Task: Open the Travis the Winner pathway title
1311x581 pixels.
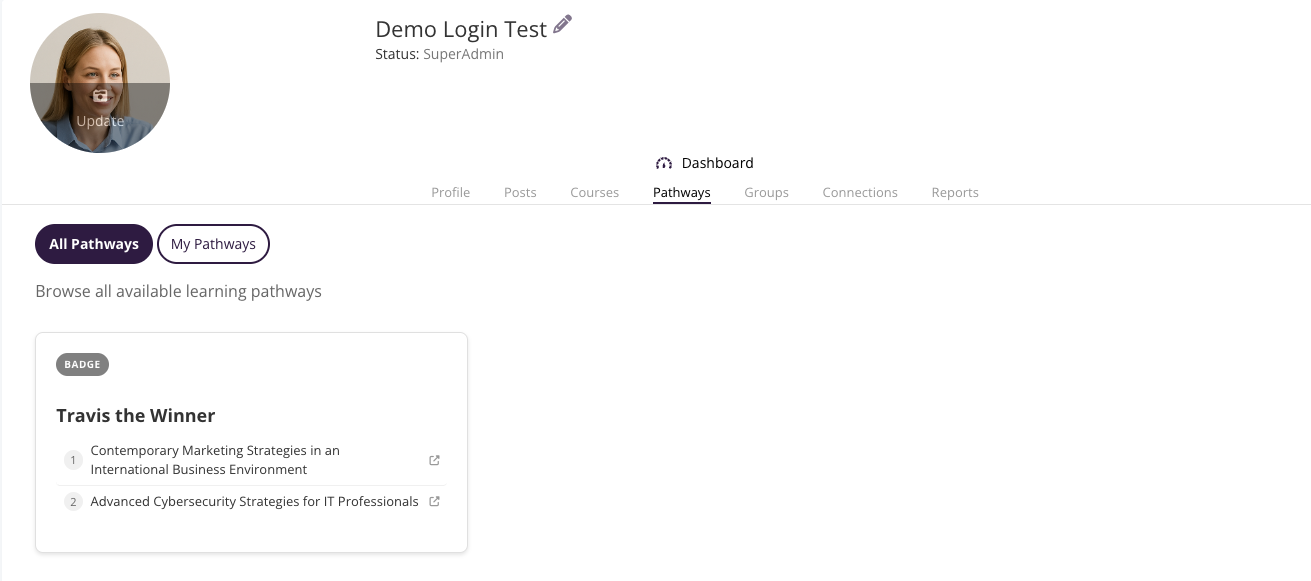Action: pos(136,415)
